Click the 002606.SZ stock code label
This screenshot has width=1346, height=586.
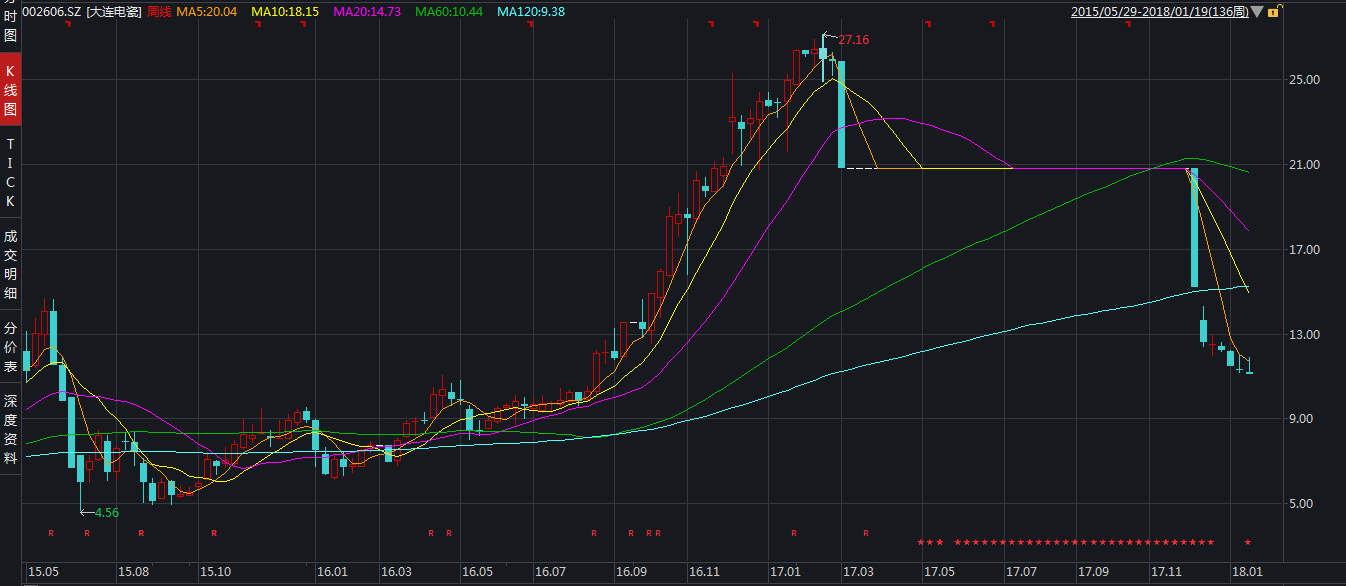[x=52, y=12]
